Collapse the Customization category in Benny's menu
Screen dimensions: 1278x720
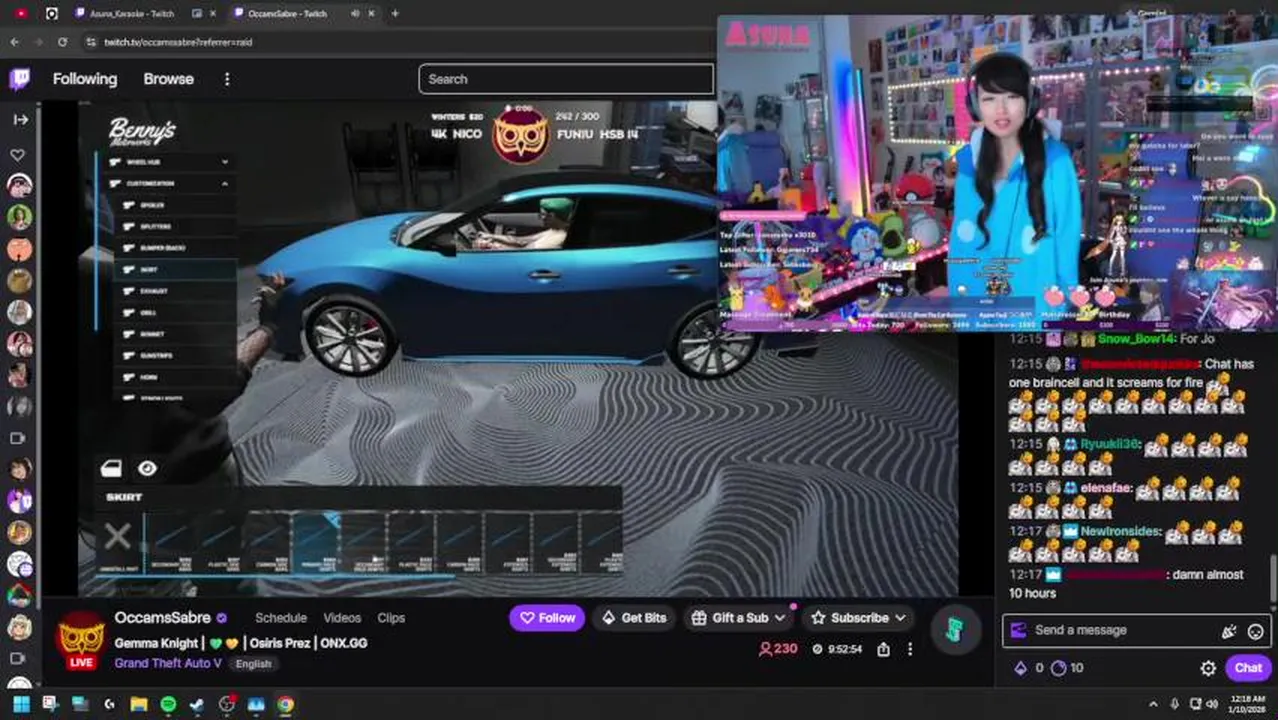pyautogui.click(x=172, y=184)
